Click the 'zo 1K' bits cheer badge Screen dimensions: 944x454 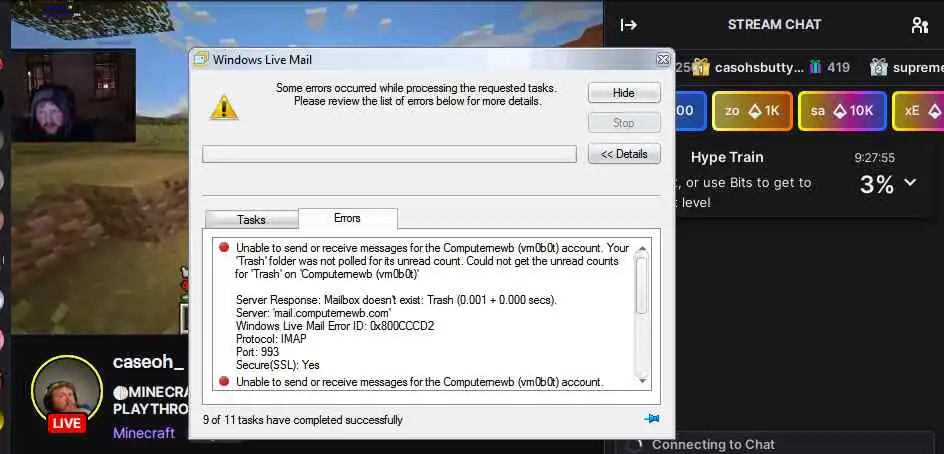point(752,111)
